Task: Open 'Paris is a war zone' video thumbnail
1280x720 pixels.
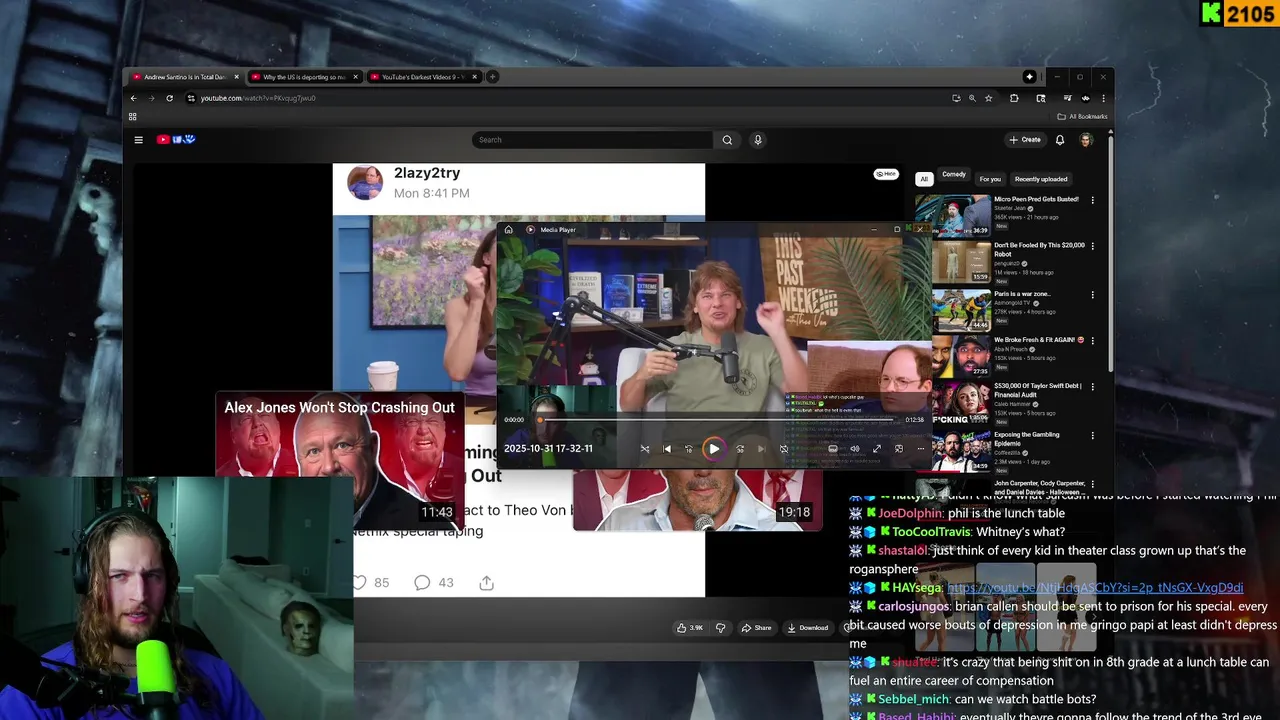Action: [961, 311]
